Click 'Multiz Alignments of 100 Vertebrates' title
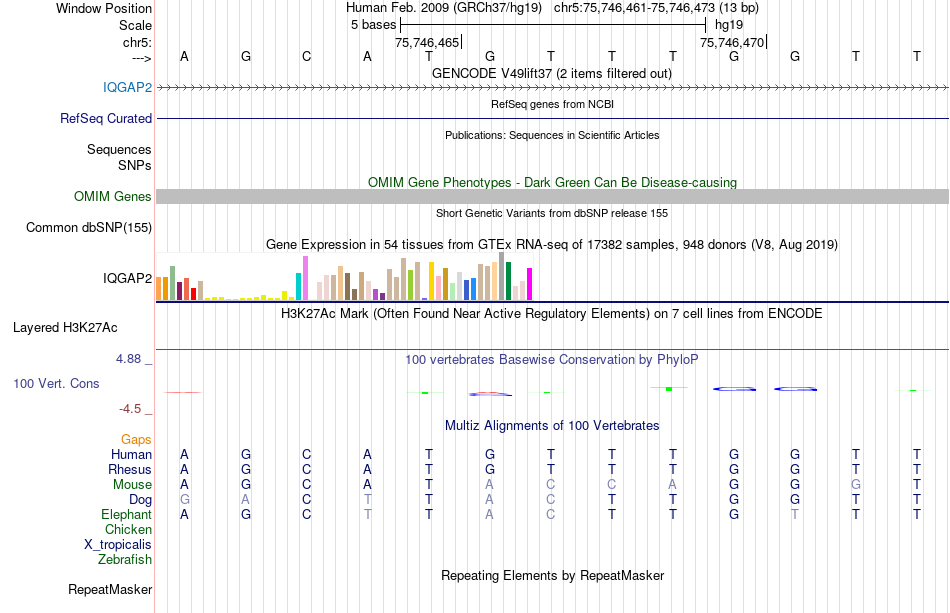The height and width of the screenshot is (613, 950). 552,426
